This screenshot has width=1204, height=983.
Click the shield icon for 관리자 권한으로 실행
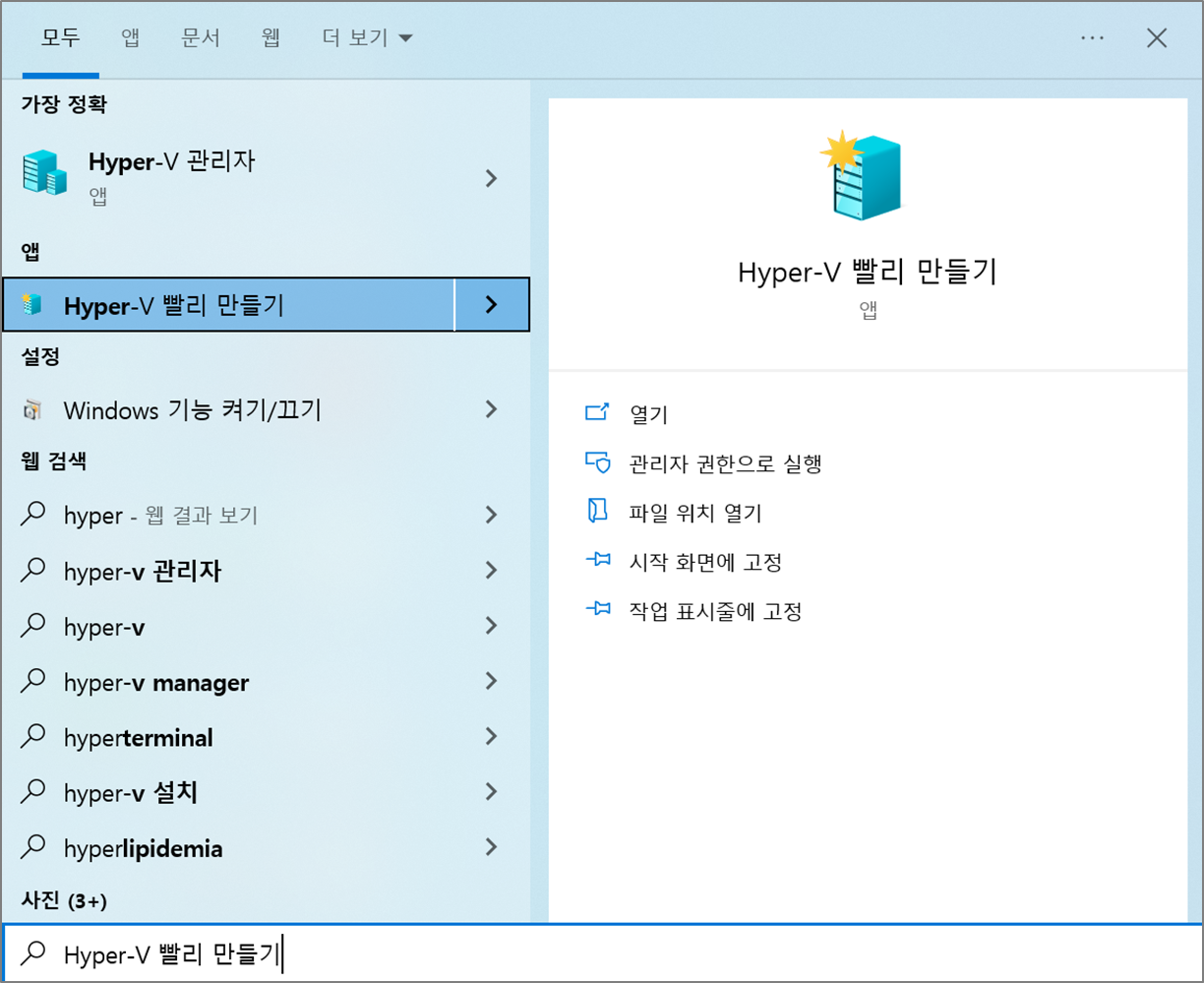pyautogui.click(x=598, y=462)
